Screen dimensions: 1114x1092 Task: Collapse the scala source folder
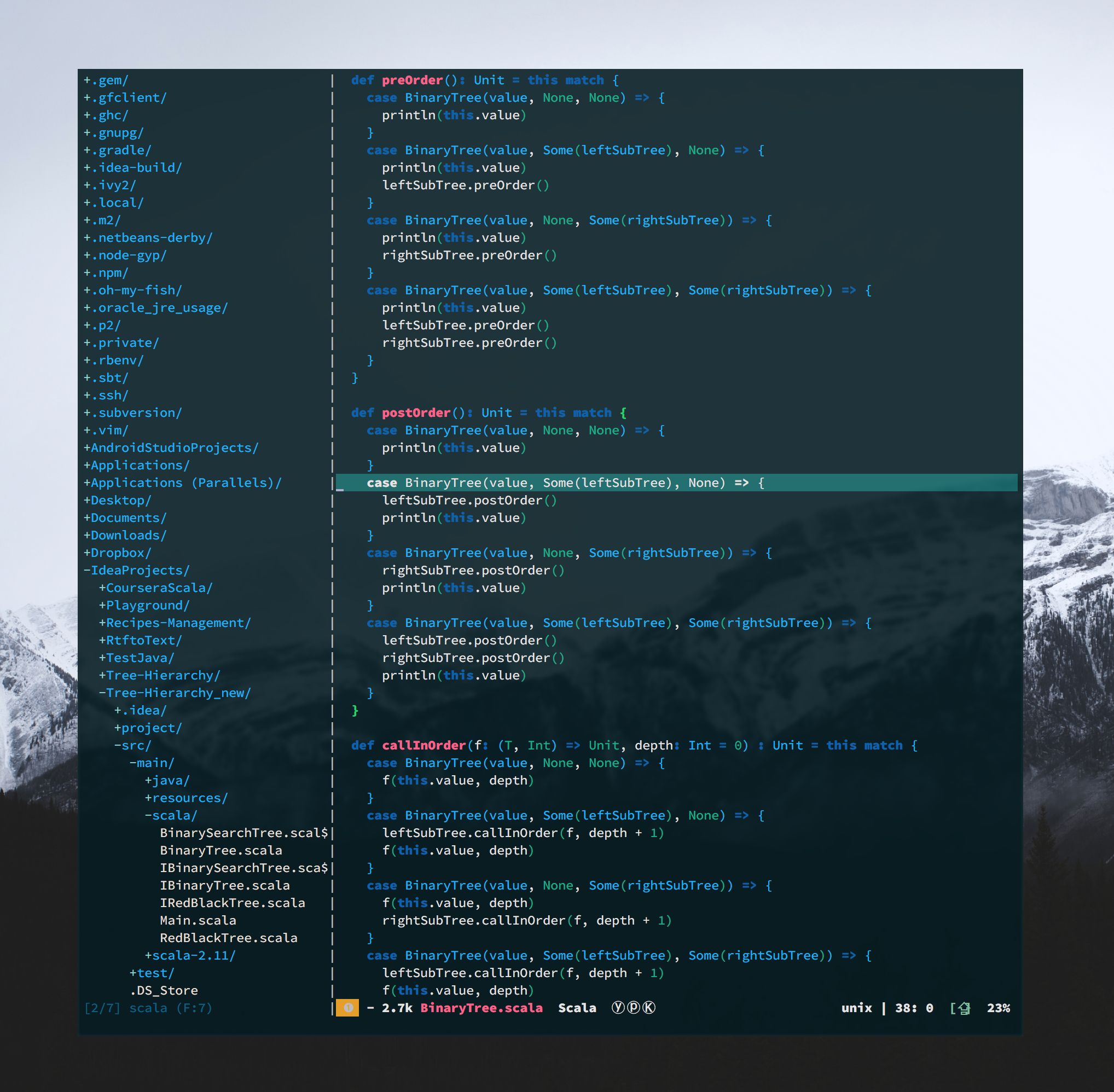click(171, 815)
